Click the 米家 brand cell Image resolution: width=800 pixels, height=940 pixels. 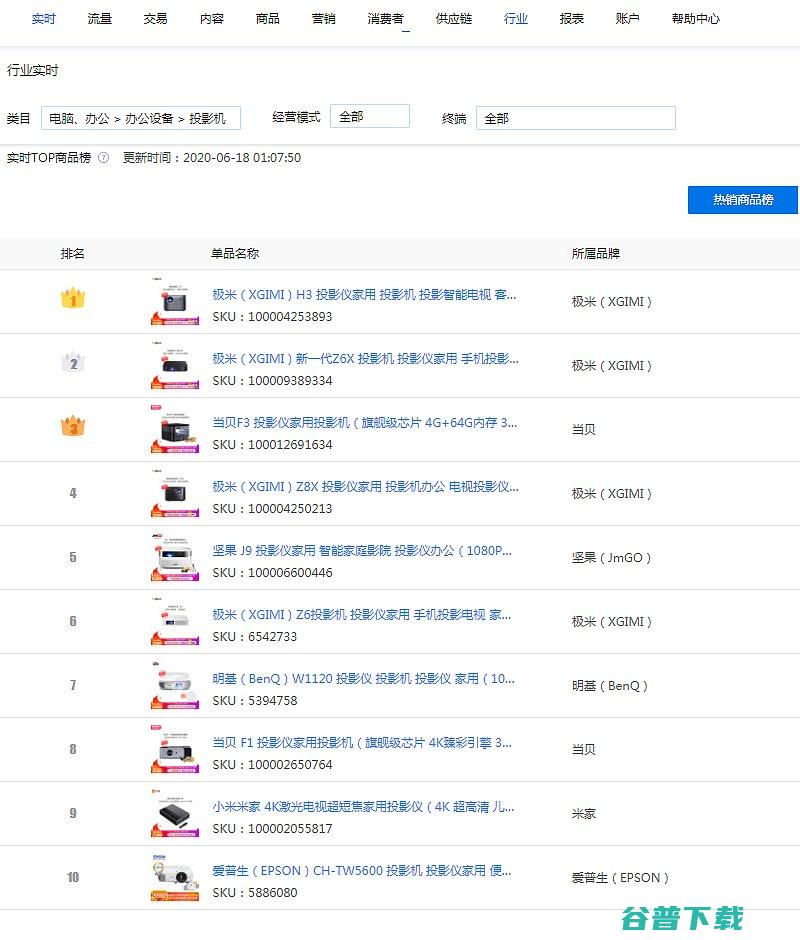tap(584, 814)
